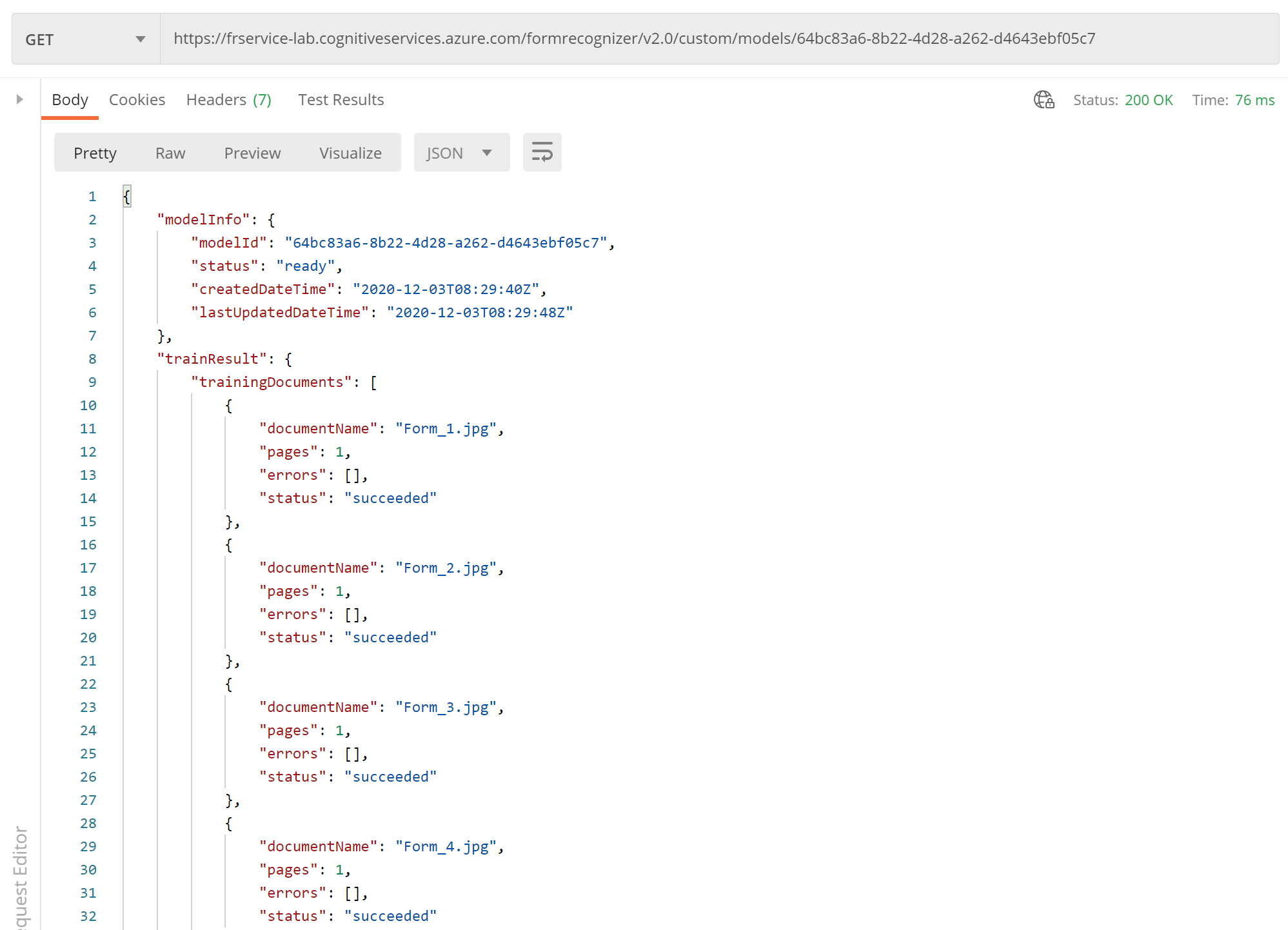Click the 200 OK status text

point(1149,100)
